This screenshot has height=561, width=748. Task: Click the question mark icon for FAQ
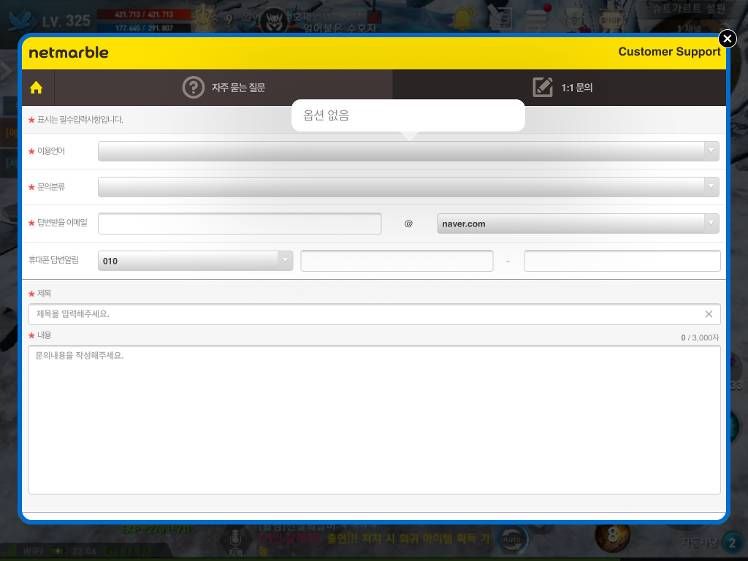click(193, 87)
